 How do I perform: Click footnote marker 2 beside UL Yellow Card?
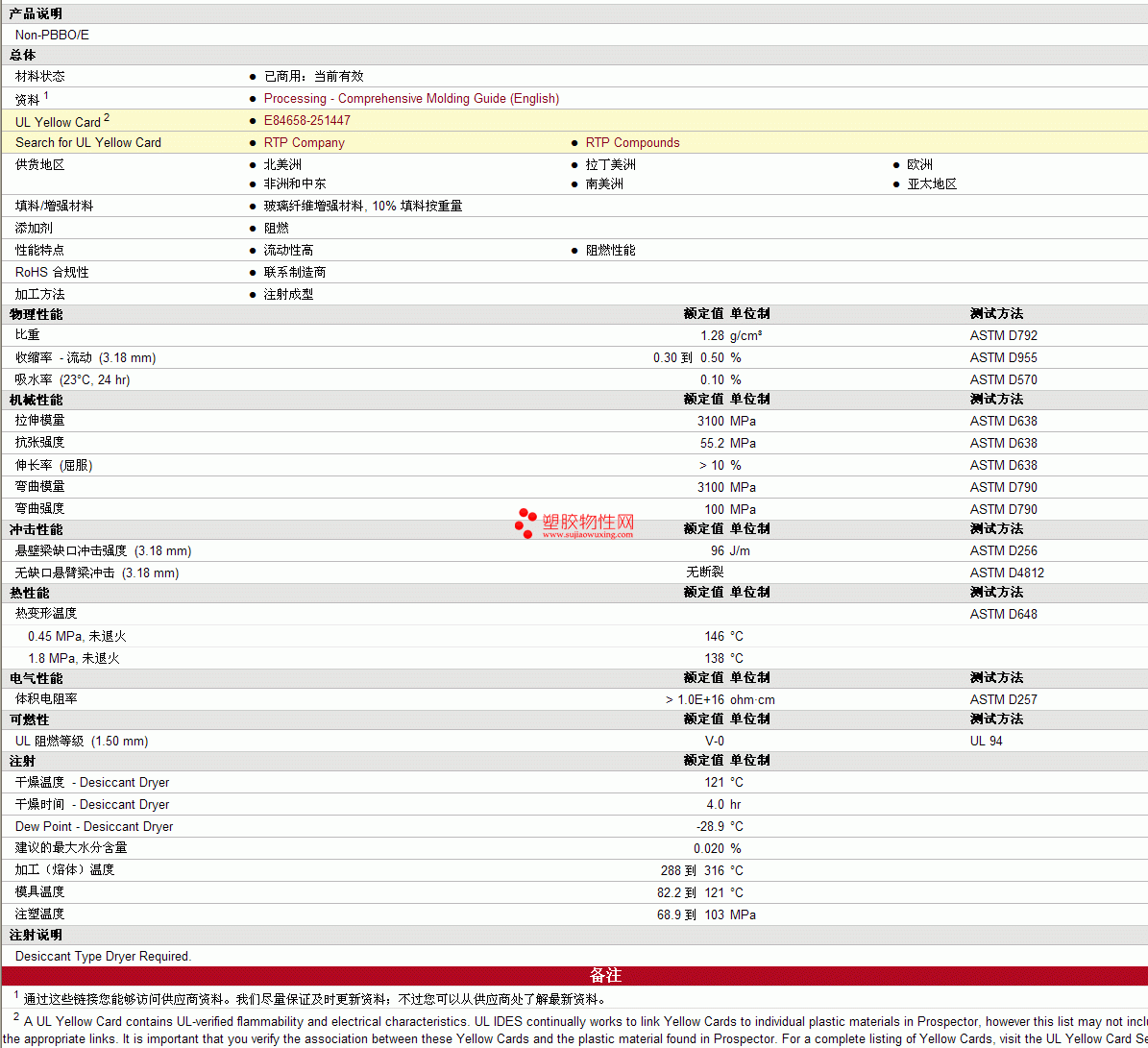pyautogui.click(x=107, y=117)
